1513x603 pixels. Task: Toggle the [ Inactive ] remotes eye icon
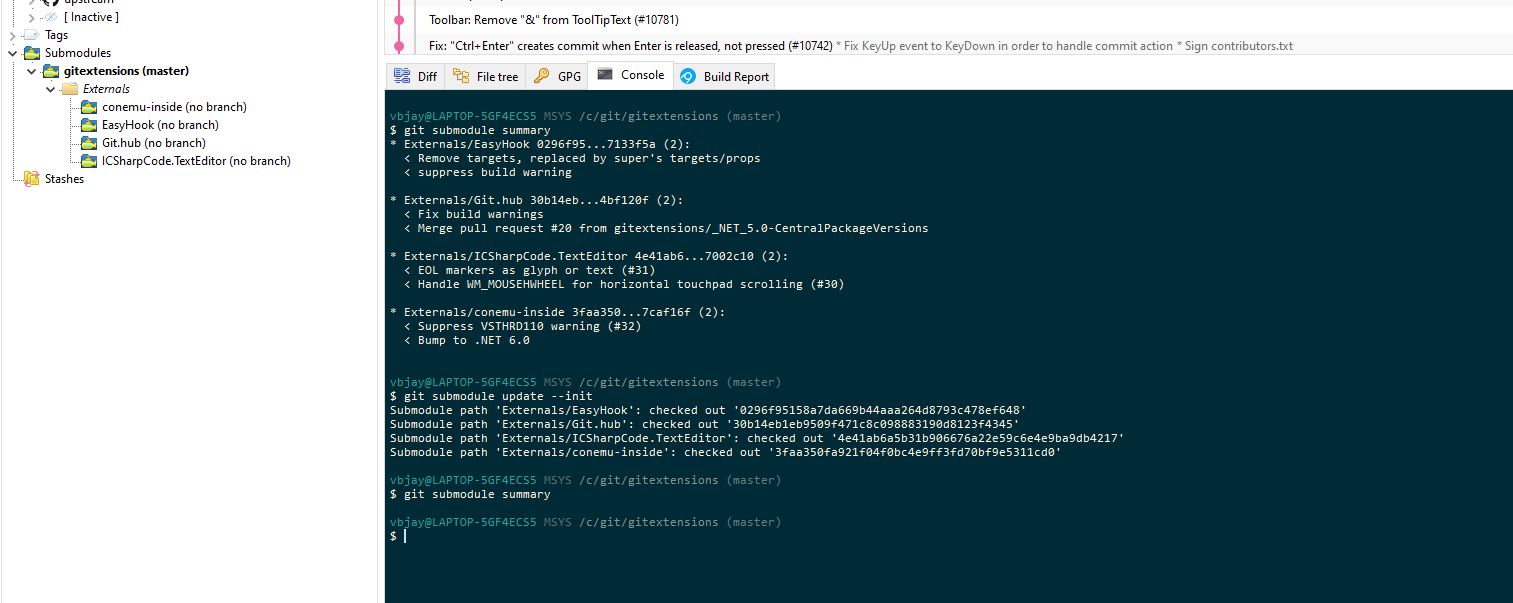coord(51,16)
